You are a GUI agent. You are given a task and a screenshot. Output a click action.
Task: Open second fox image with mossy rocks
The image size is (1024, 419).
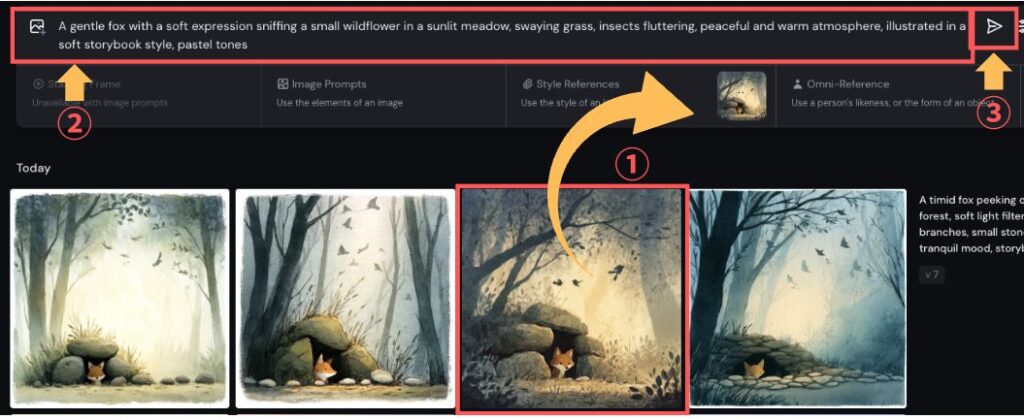click(345, 299)
